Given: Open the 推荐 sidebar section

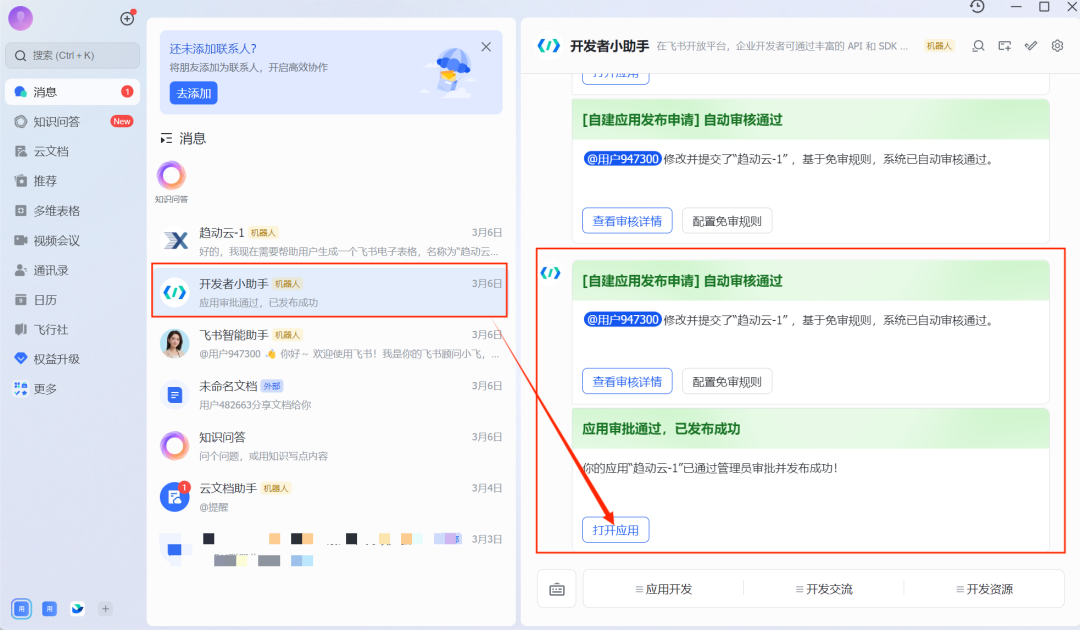Looking at the screenshot, I should (x=72, y=180).
